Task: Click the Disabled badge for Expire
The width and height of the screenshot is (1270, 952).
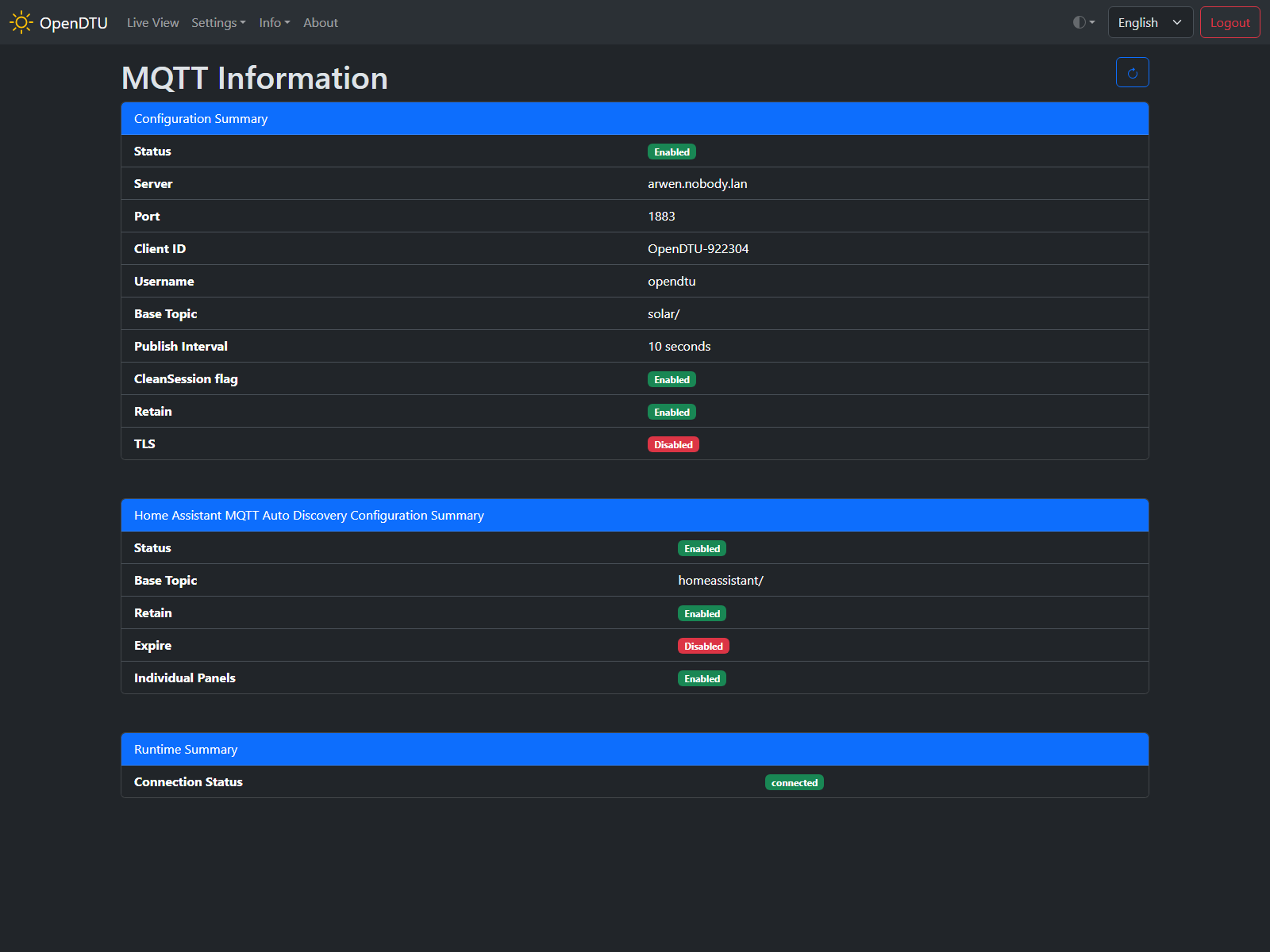Action: [x=703, y=646]
